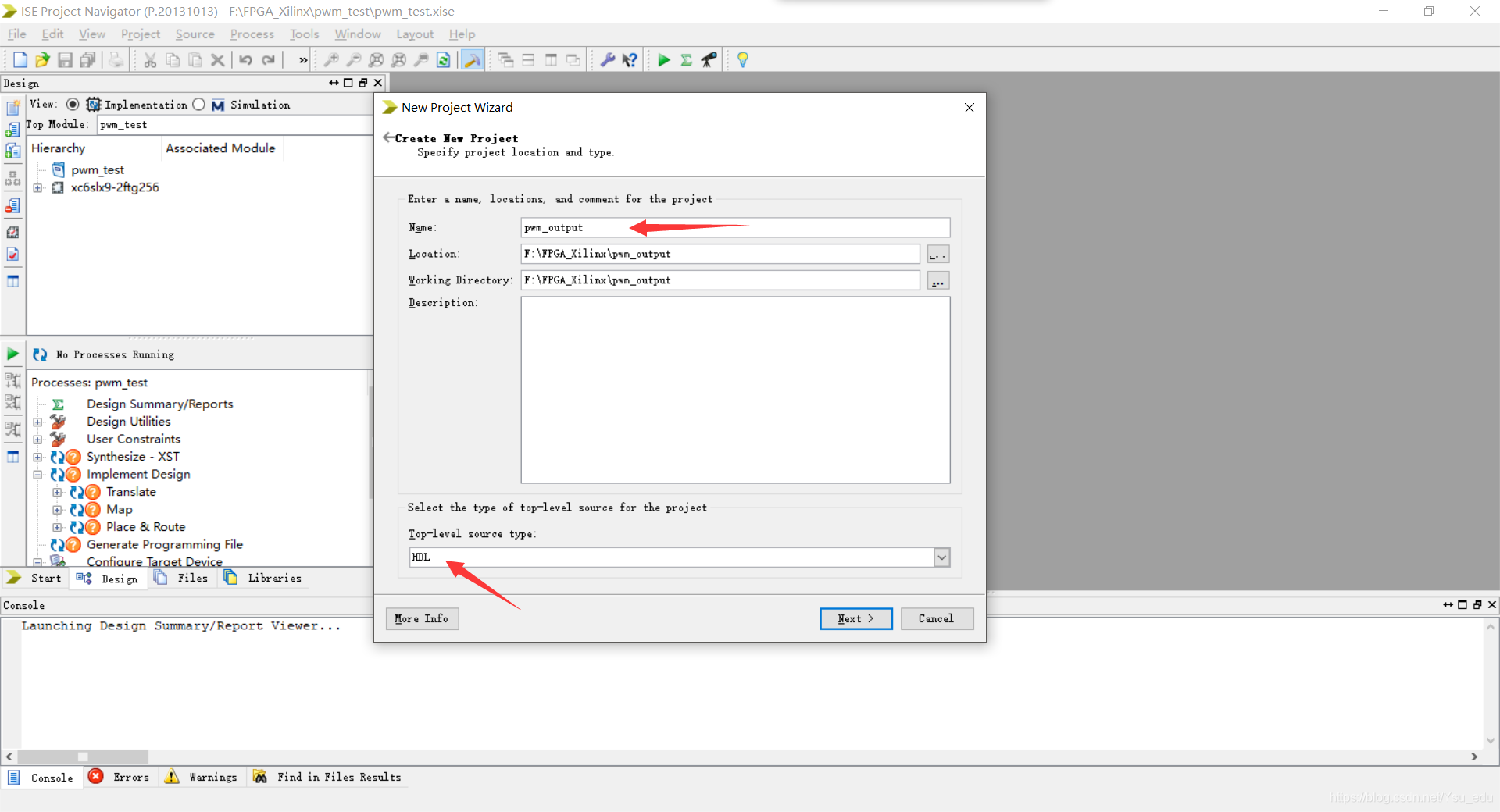Click the Zoom Out magnifier icon
Viewport: 1500px width, 812px height.
coord(353,60)
